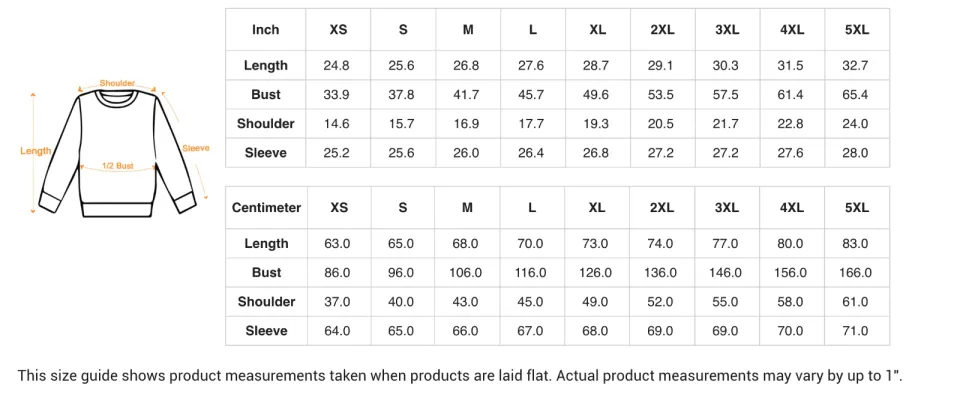Click the 166.0 bust value for 5XL

point(856,273)
